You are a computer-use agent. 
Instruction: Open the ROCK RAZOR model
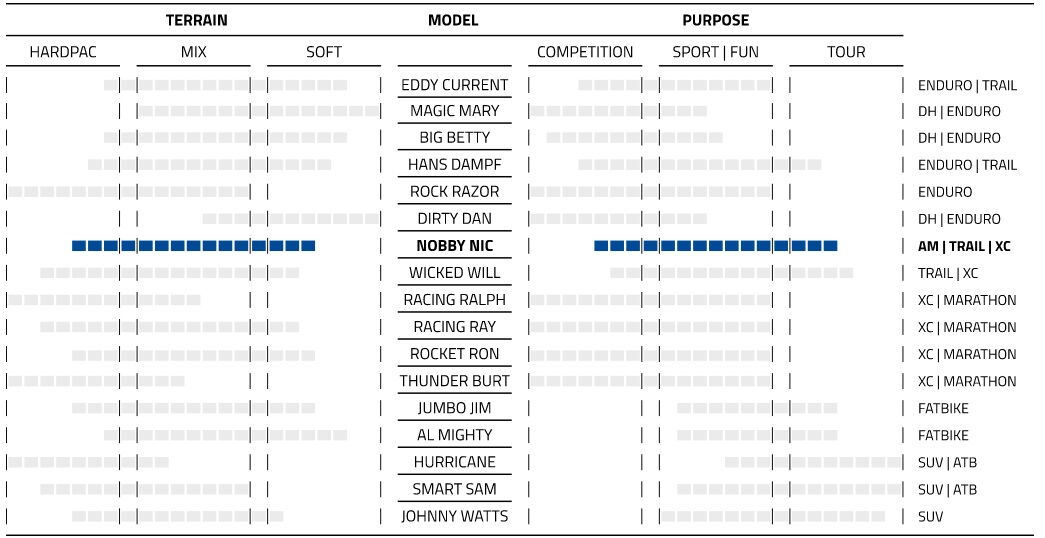click(455, 192)
